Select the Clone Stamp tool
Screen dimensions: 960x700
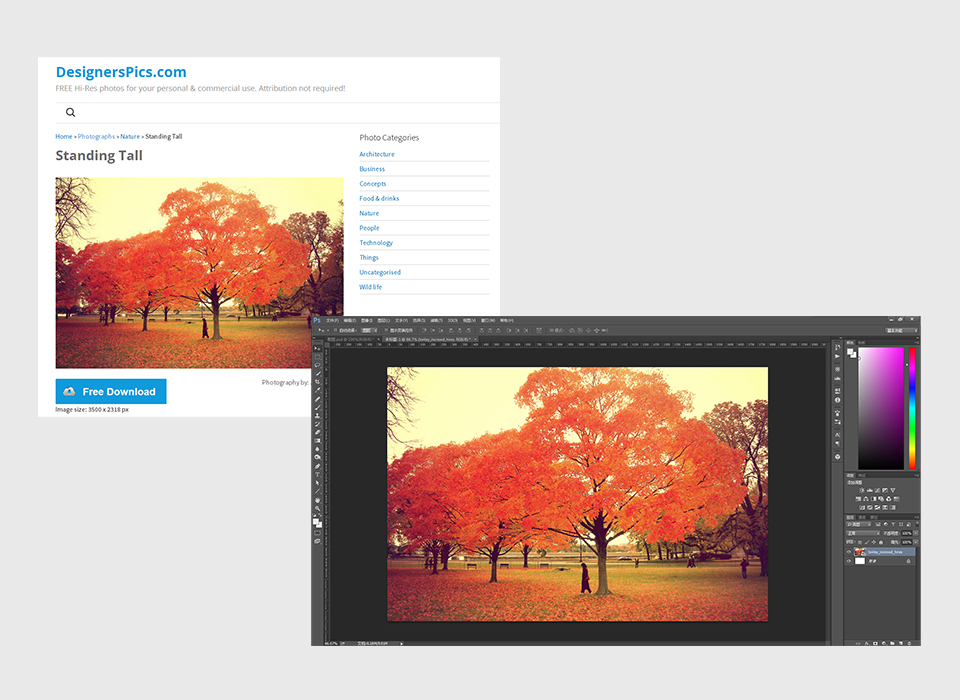pyautogui.click(x=318, y=416)
